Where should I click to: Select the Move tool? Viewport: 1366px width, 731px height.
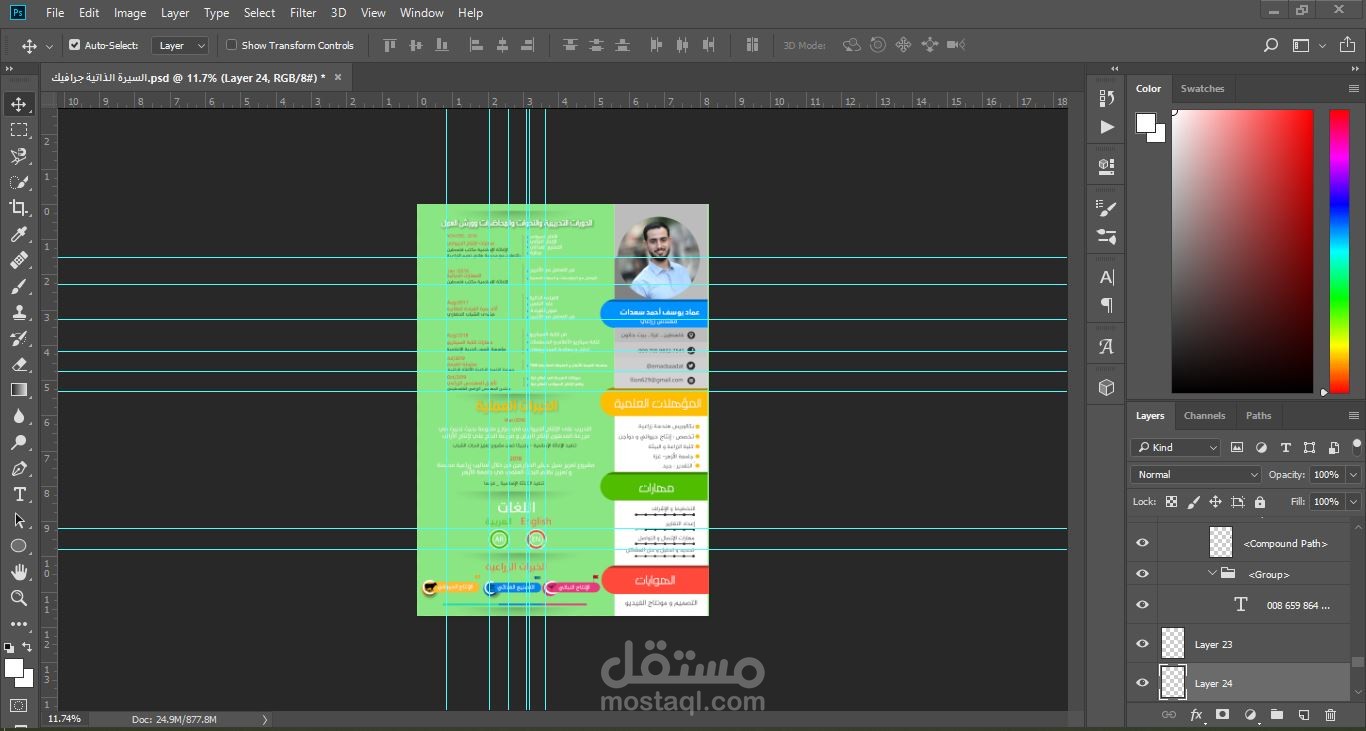point(20,103)
